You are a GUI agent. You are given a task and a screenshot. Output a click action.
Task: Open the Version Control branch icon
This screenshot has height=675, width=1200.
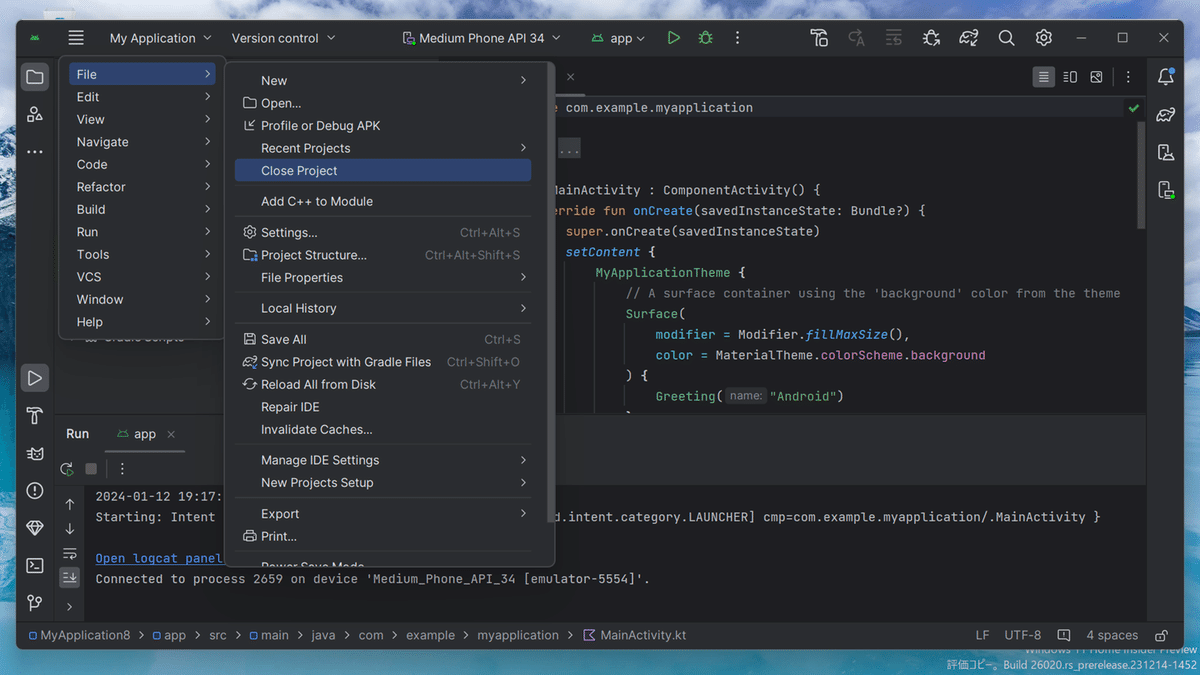coord(35,602)
